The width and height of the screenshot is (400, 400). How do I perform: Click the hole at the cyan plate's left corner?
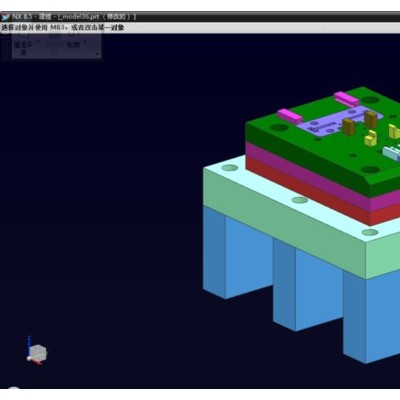point(230,168)
